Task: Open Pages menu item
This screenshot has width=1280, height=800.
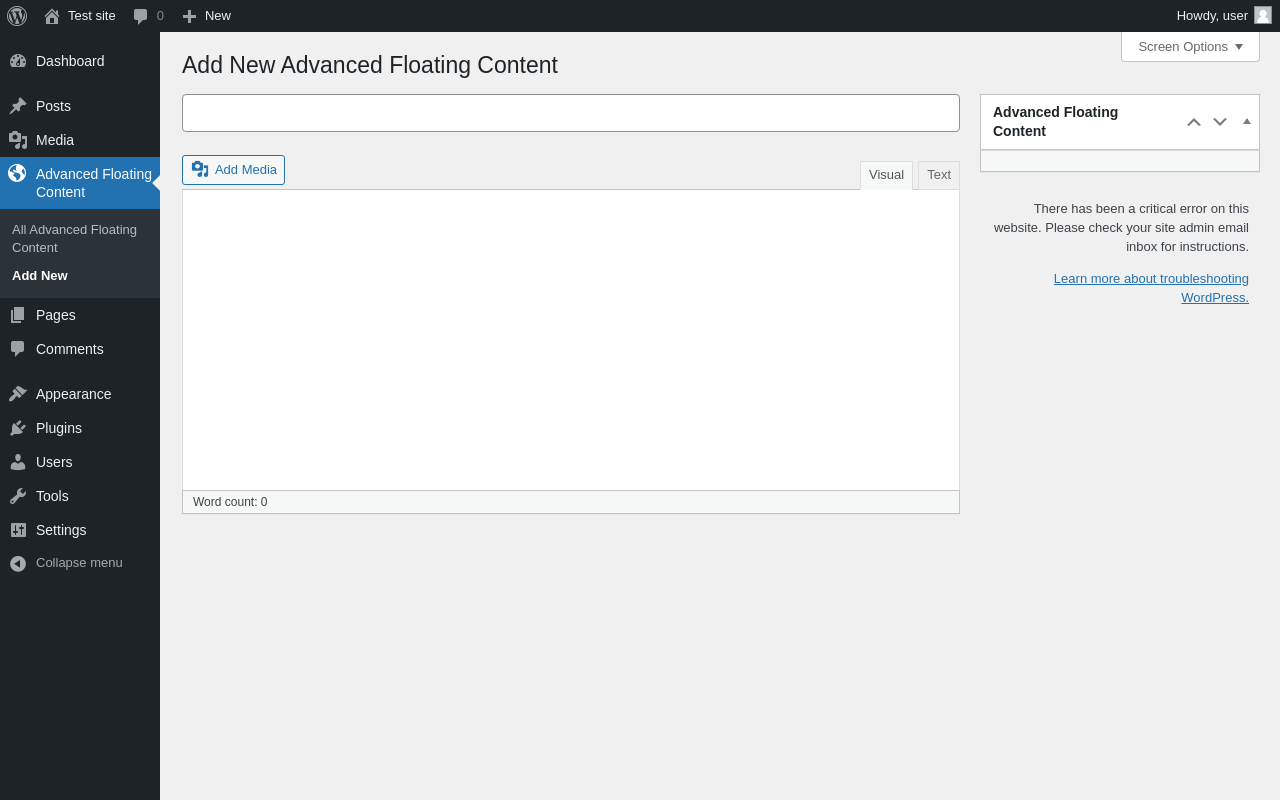Action: [80, 315]
